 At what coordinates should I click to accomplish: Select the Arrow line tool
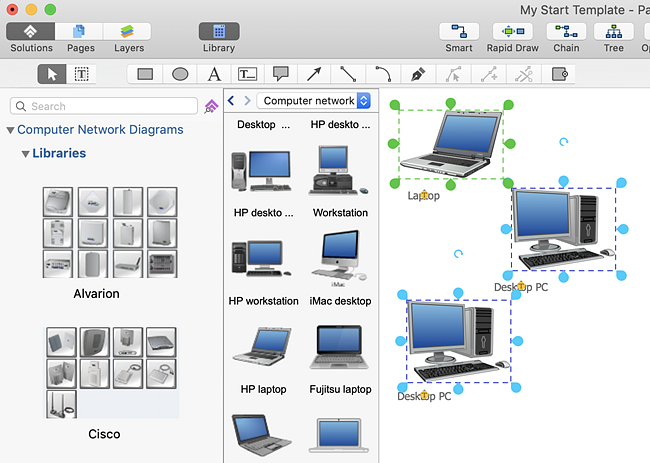click(x=314, y=74)
